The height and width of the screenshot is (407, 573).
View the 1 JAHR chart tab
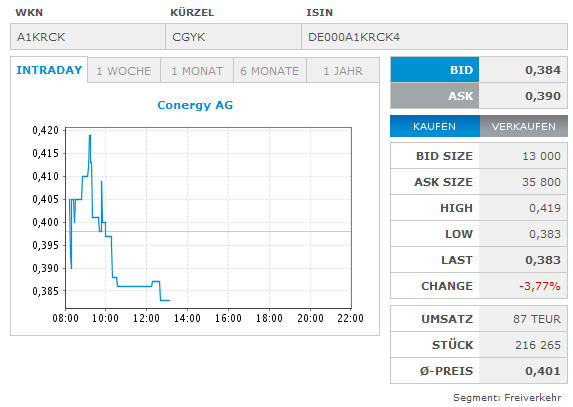pyautogui.click(x=343, y=71)
